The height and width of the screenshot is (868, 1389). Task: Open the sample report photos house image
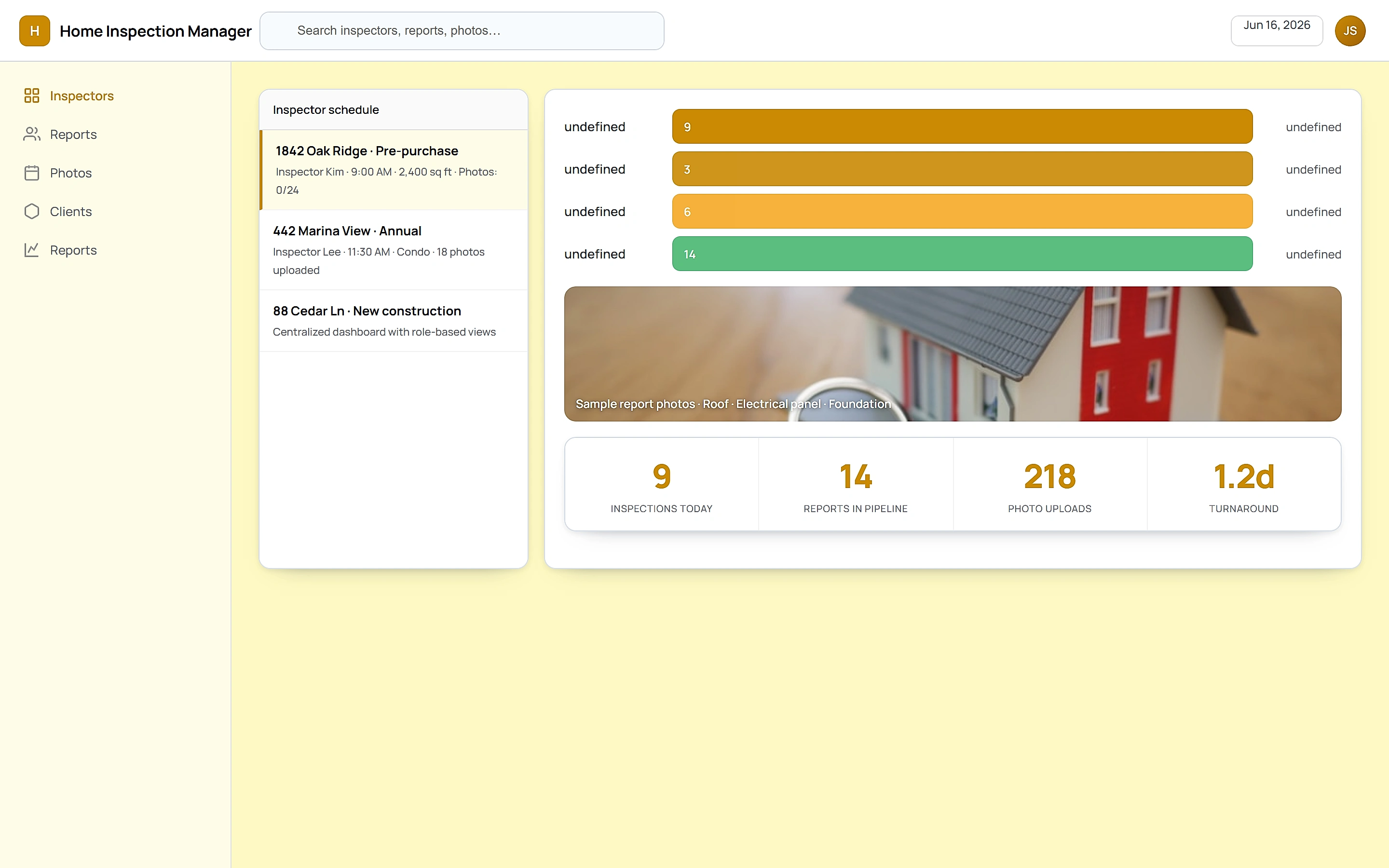click(x=952, y=353)
